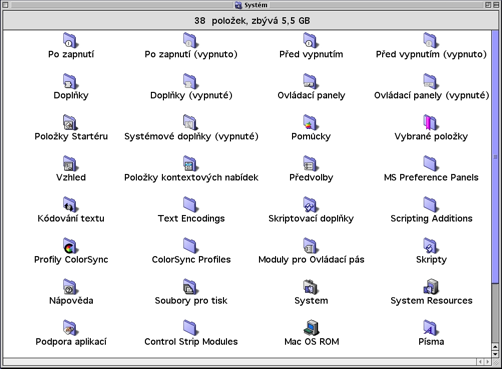Click the 'Skripty' label text
The width and height of the screenshot is (502, 369).
pyautogui.click(x=431, y=260)
